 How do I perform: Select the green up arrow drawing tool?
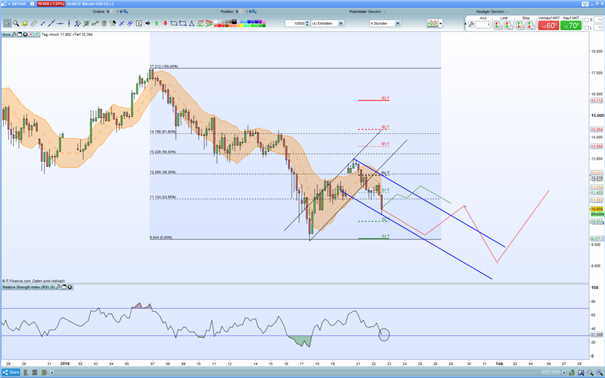[x=156, y=23]
